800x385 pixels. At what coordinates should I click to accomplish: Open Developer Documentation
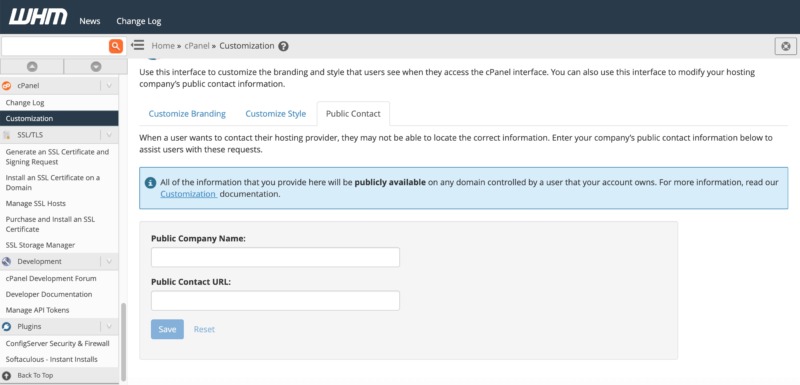tap(49, 294)
